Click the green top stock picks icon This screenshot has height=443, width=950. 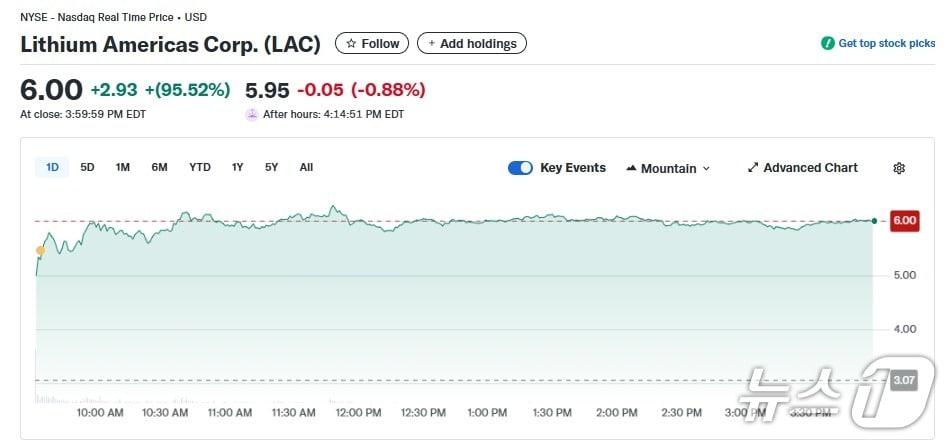pos(827,44)
